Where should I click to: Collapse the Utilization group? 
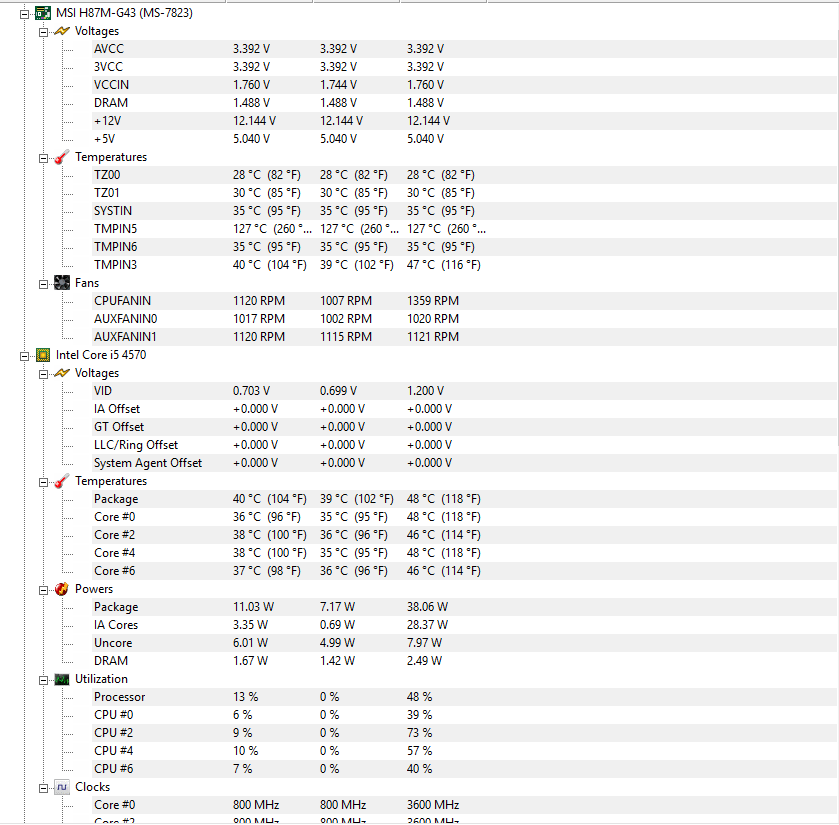coord(43,680)
